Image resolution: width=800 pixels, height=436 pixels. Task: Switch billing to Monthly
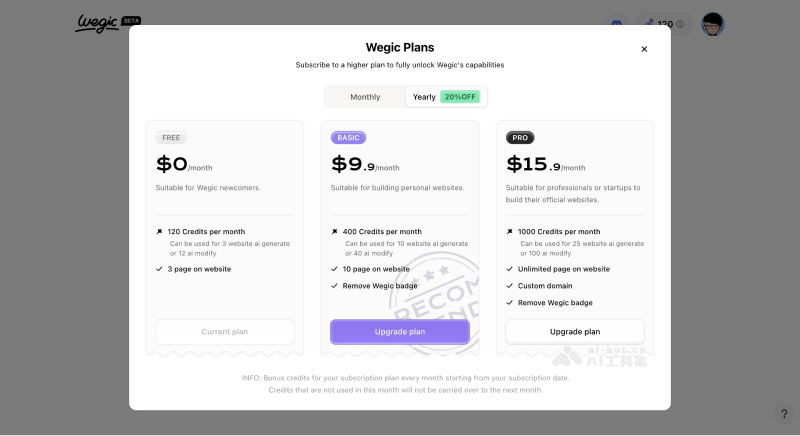[365, 97]
